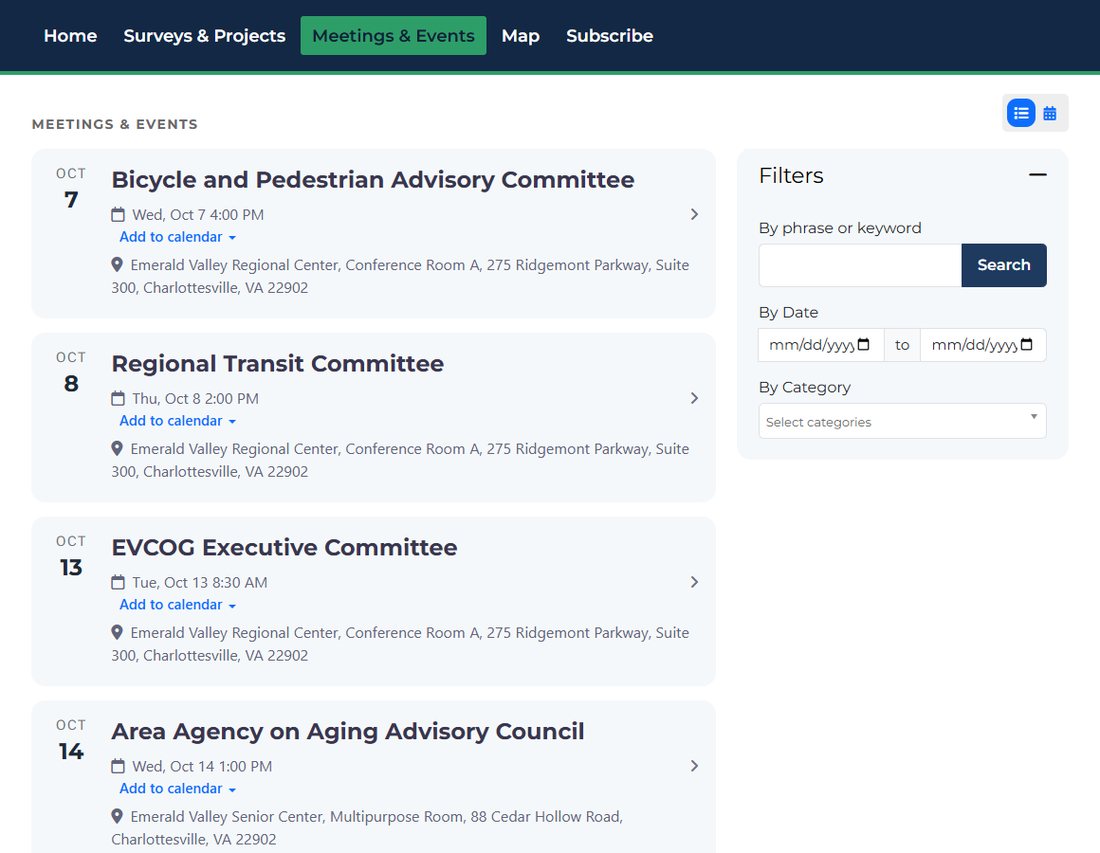Open Surveys & Projects menu

pos(204,36)
